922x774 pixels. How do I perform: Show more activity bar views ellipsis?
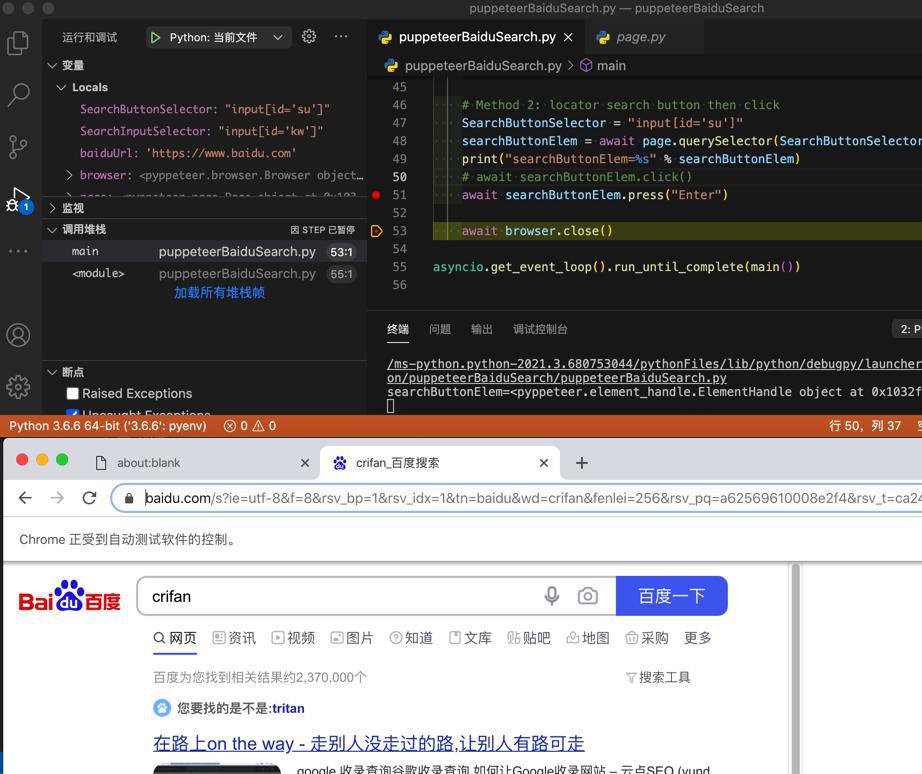point(18,251)
